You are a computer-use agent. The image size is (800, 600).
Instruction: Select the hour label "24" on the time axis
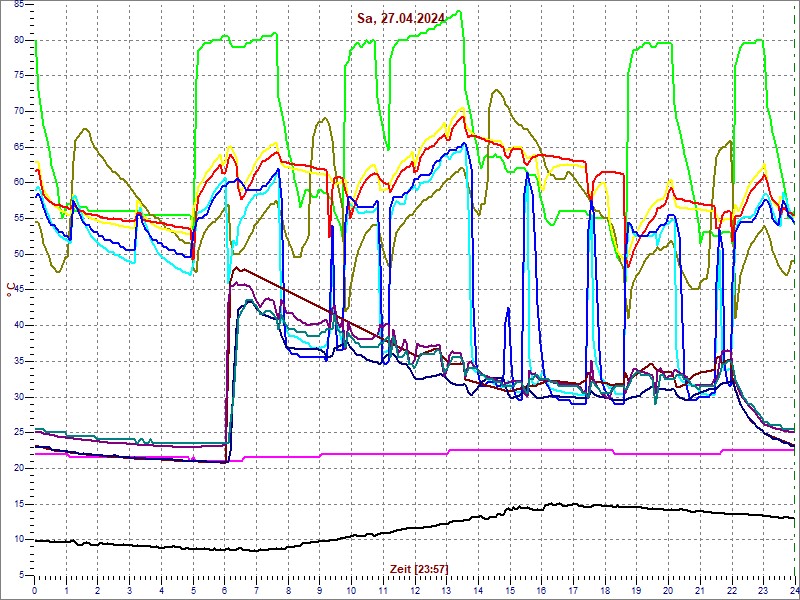[x=794, y=590]
